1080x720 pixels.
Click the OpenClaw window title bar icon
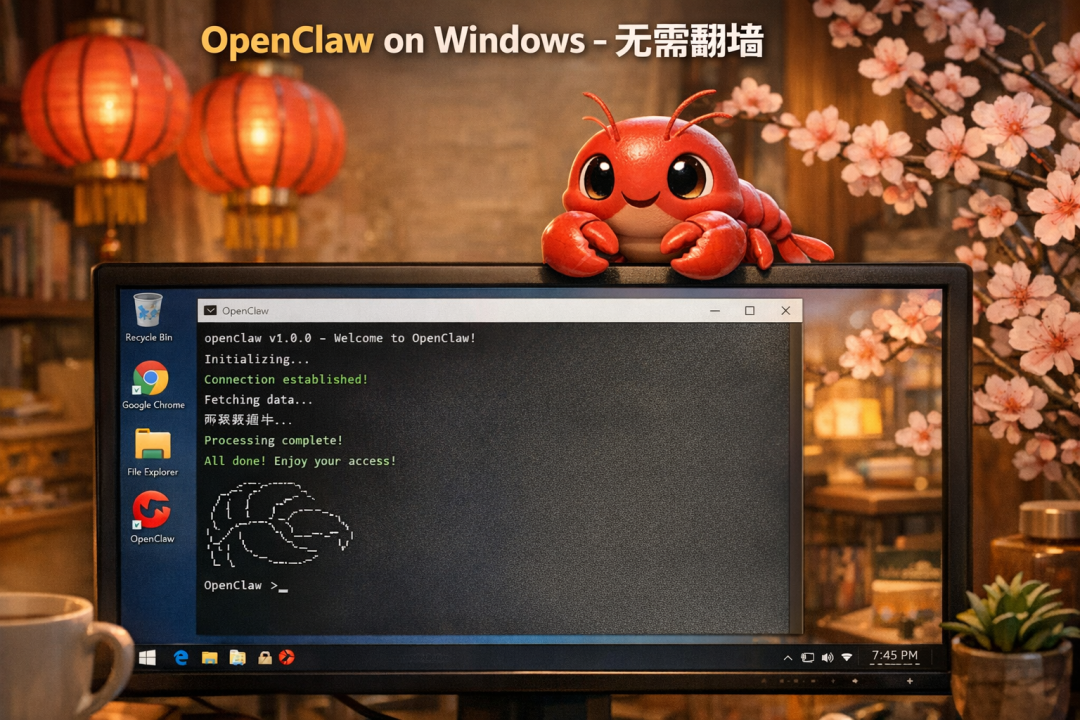(x=210, y=311)
